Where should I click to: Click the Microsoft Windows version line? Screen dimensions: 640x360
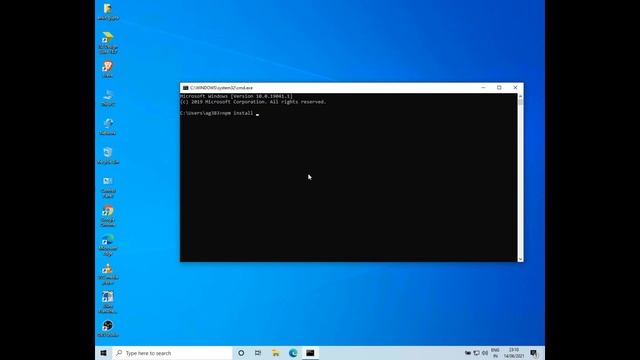(236, 96)
